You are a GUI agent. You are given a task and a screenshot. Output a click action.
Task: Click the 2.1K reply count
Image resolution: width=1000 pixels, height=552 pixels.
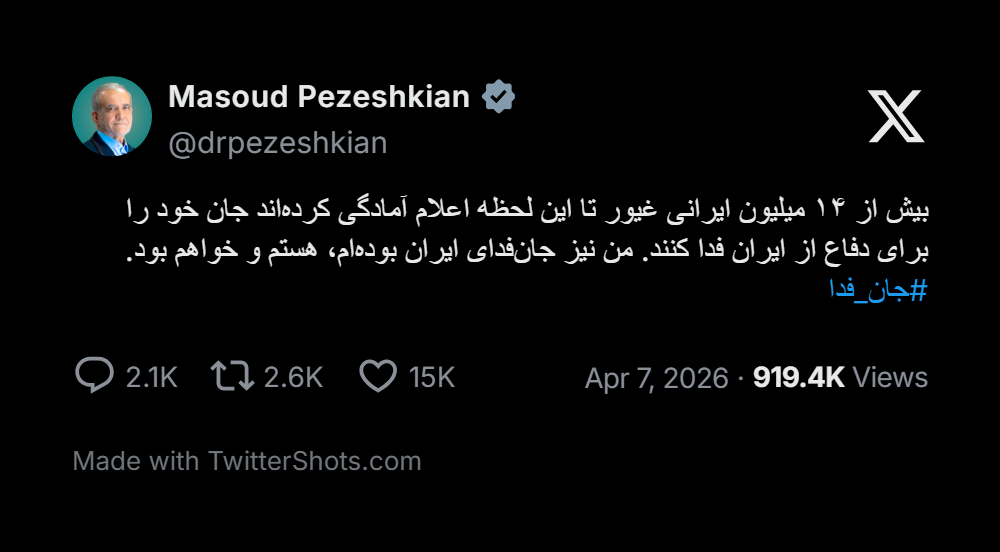pos(151,377)
